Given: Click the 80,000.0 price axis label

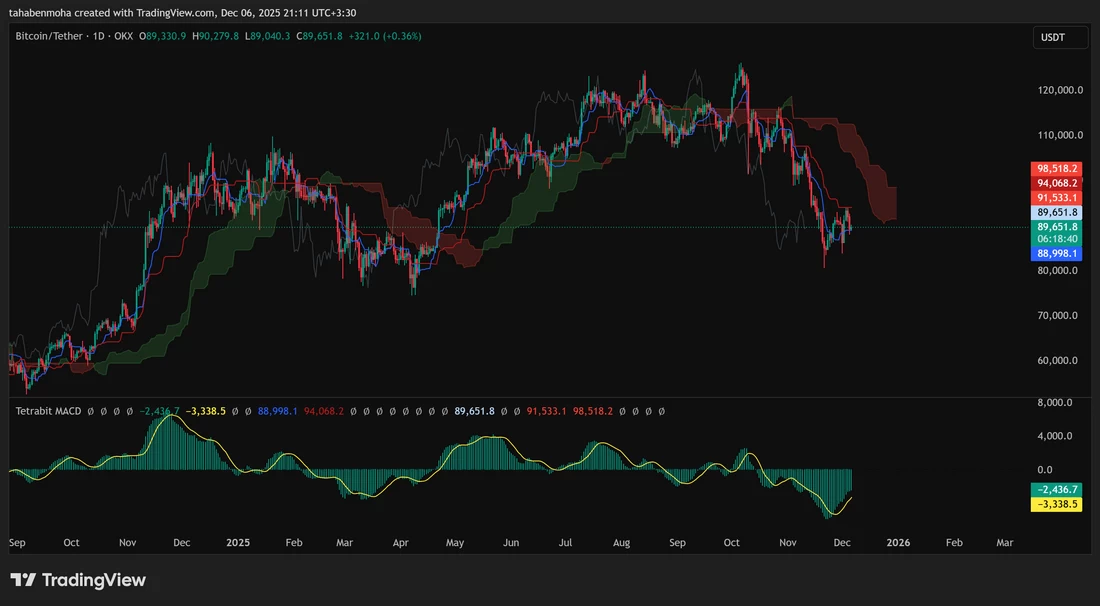Looking at the screenshot, I should (x=1057, y=270).
